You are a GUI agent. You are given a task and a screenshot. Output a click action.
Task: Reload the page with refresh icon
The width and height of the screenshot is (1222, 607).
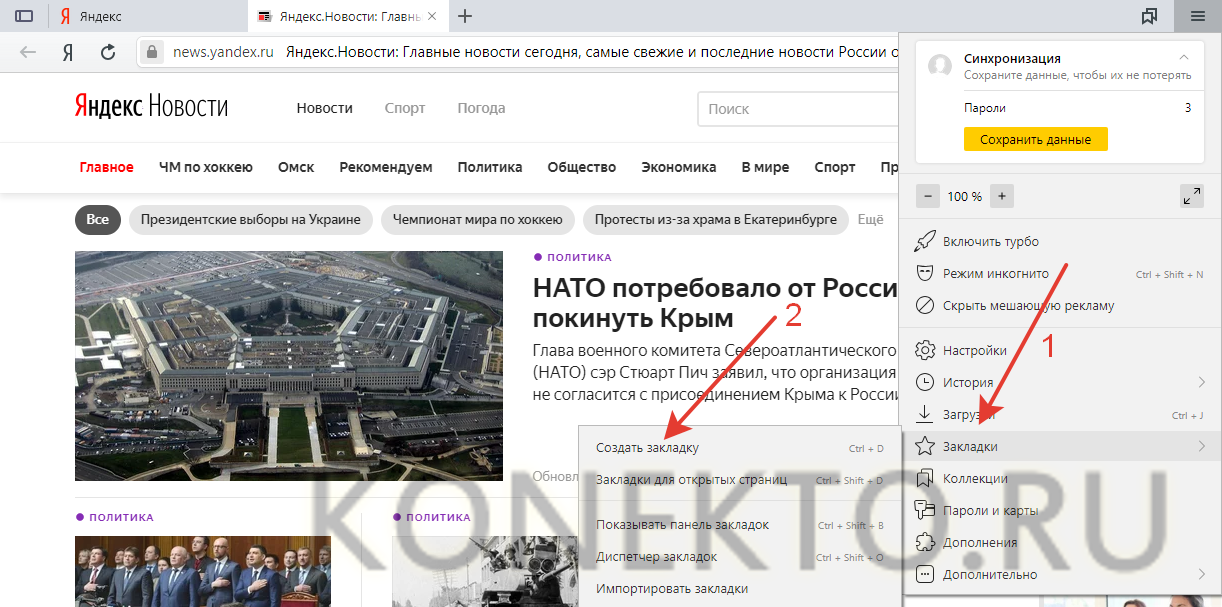click(108, 52)
